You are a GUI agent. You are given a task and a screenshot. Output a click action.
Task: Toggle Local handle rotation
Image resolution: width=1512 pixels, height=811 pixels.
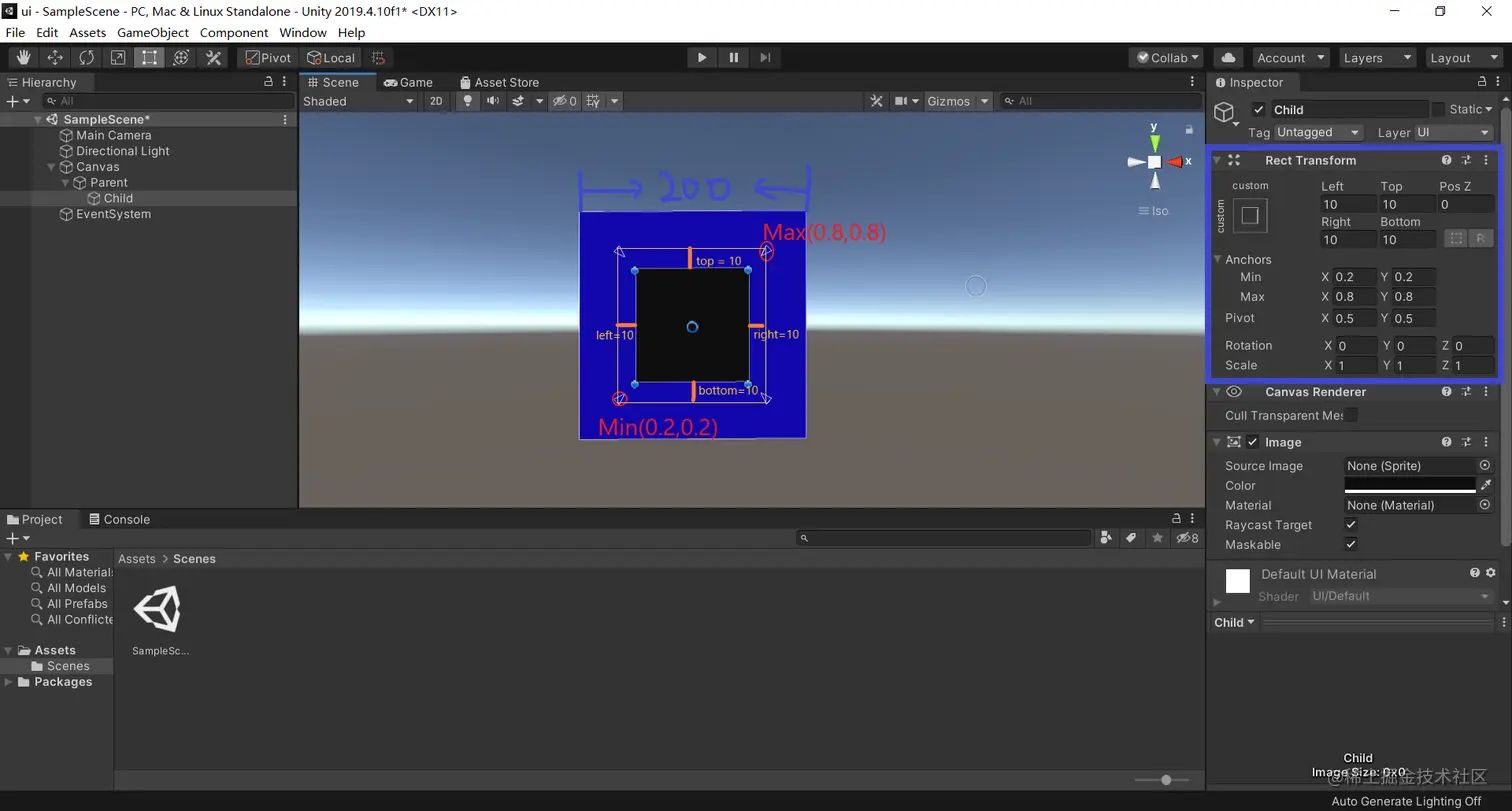(x=331, y=58)
